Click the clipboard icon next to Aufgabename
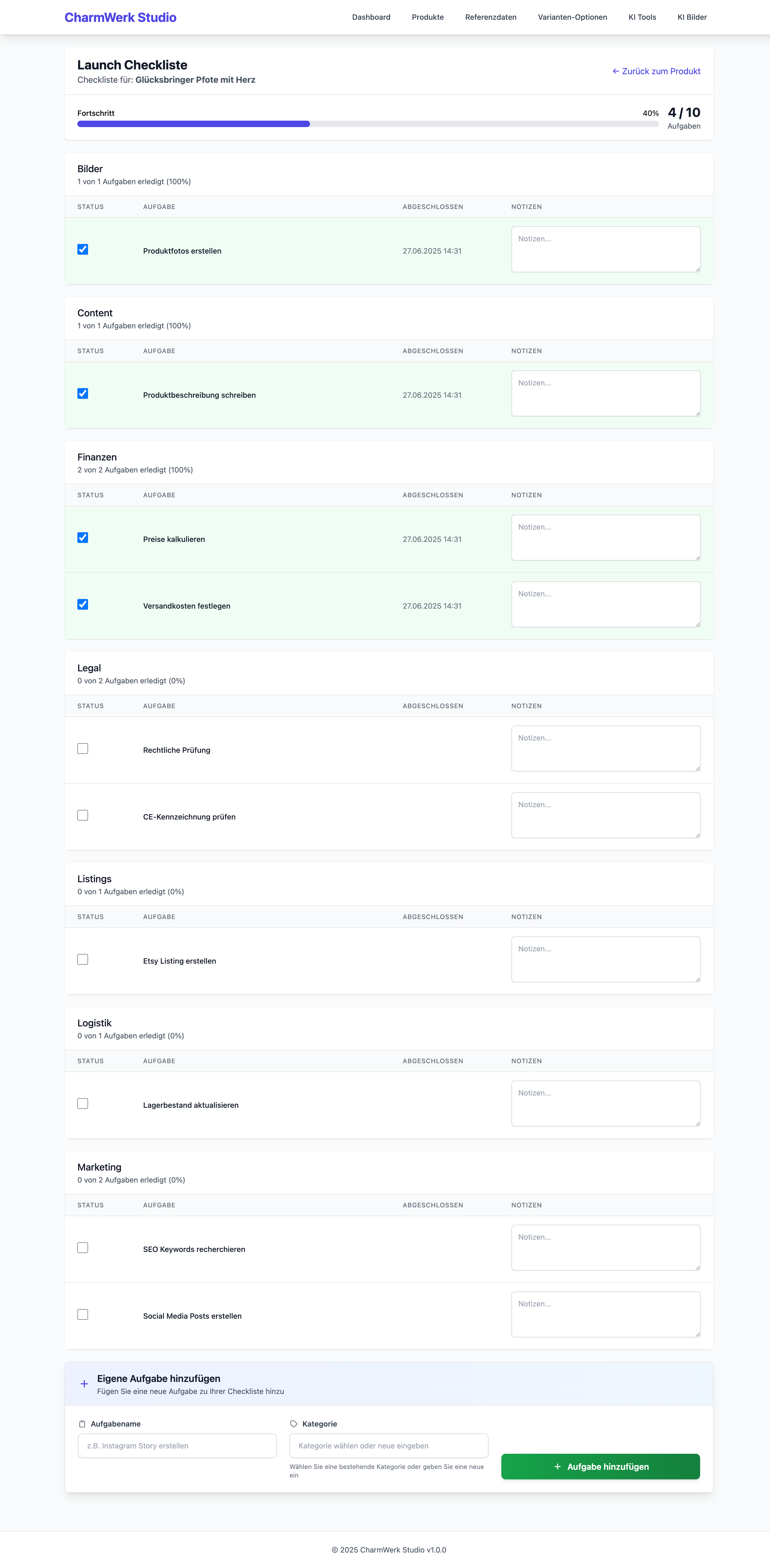 coord(82,1424)
